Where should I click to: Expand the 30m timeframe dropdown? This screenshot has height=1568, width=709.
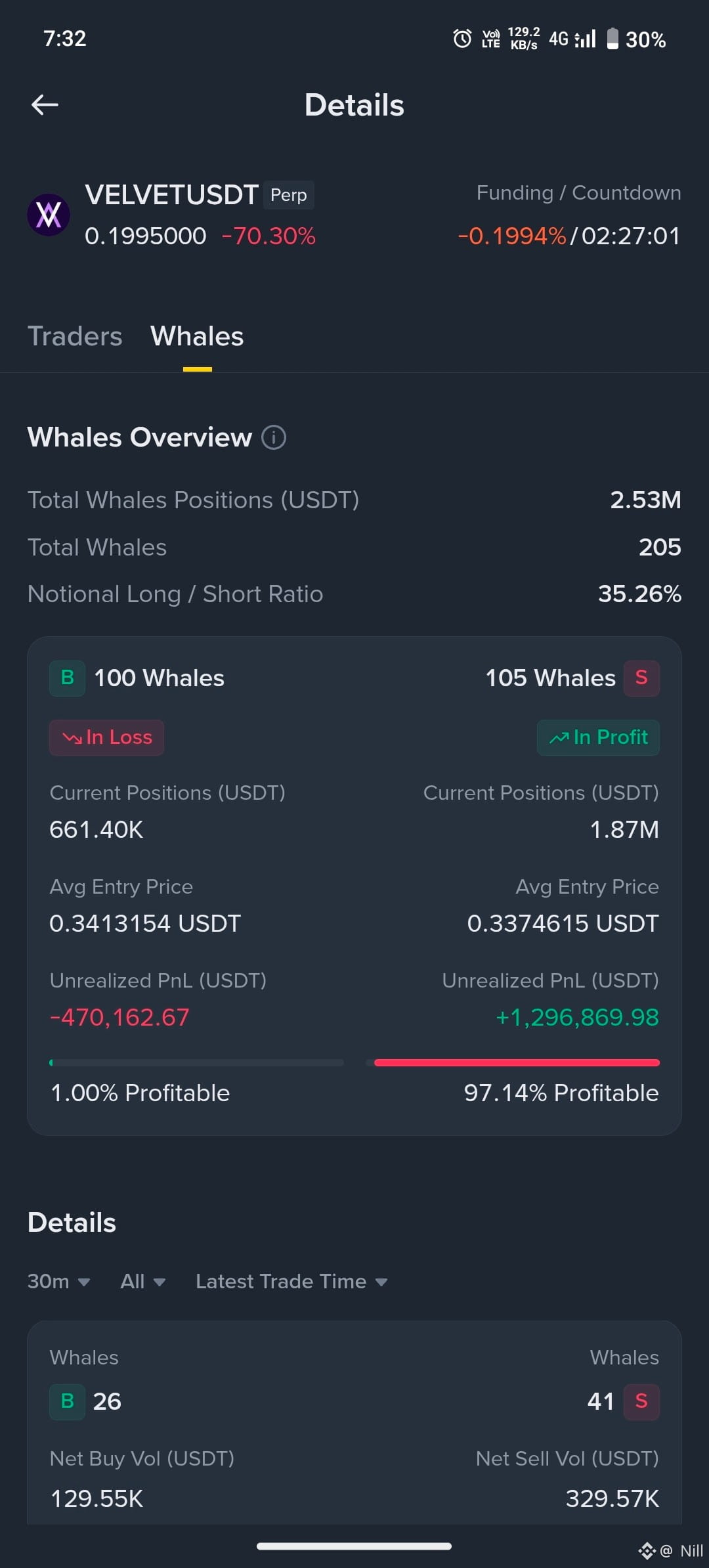pyautogui.click(x=58, y=1281)
